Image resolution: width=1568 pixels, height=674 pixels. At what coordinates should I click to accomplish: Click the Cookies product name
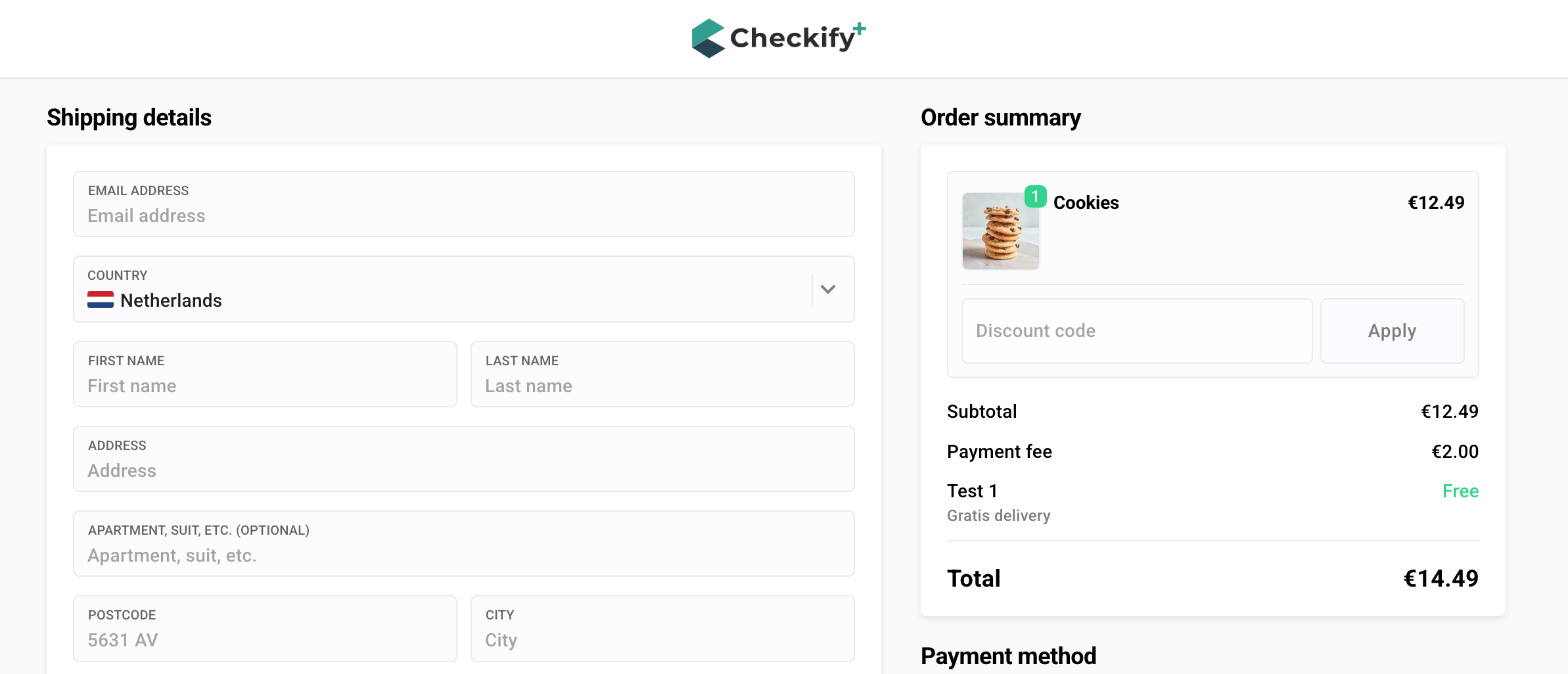[x=1086, y=203]
